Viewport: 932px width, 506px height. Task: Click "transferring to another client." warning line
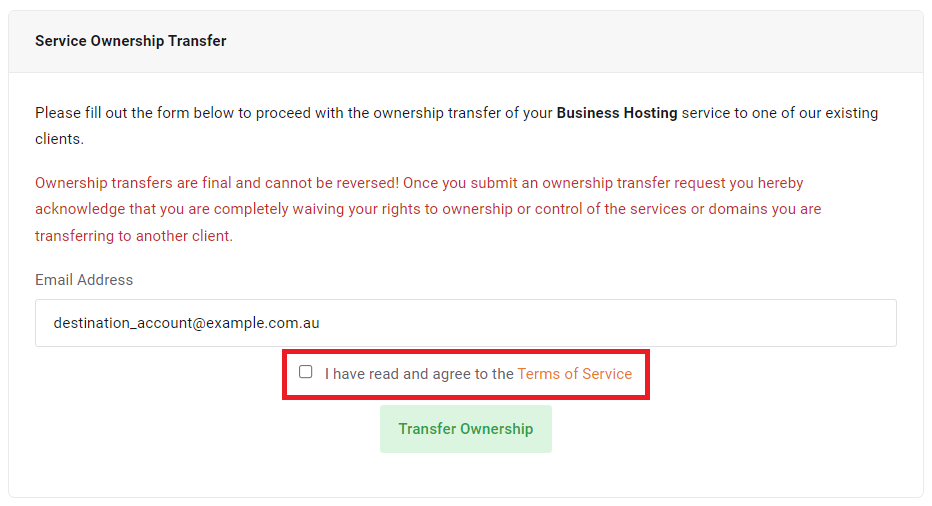click(134, 236)
